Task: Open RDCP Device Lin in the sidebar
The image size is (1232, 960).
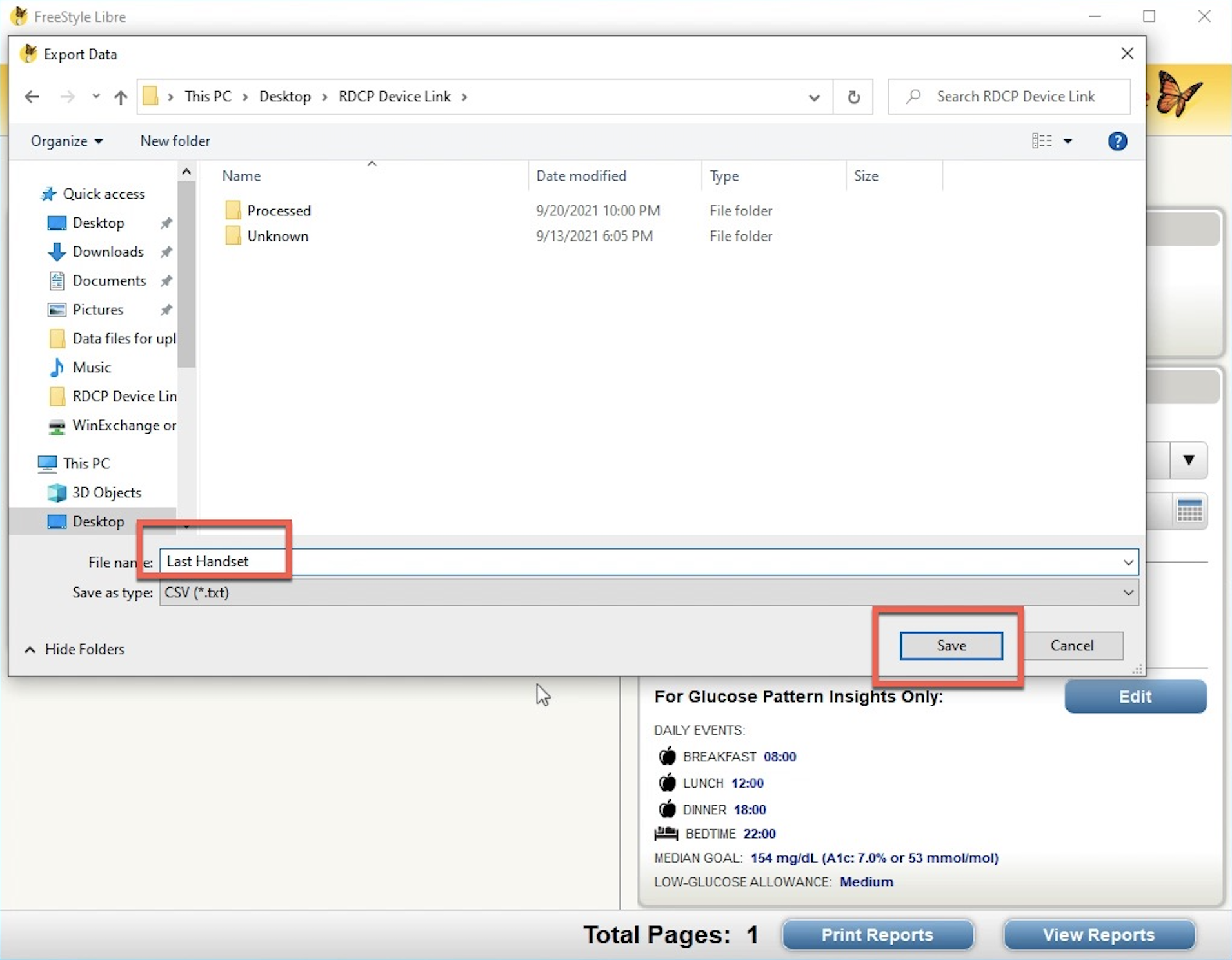Action: coord(112,397)
